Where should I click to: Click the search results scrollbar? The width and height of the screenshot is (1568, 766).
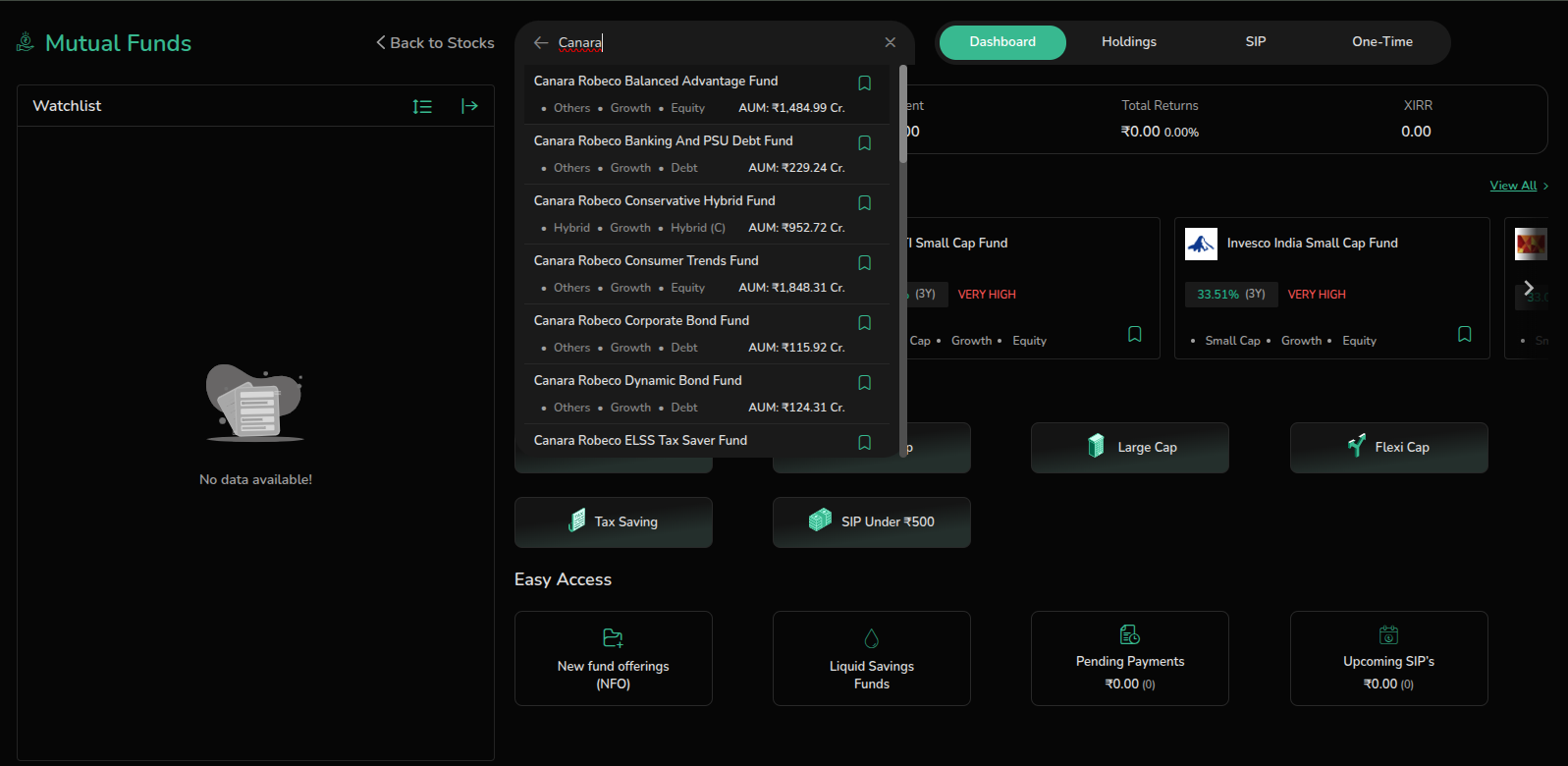click(x=902, y=114)
